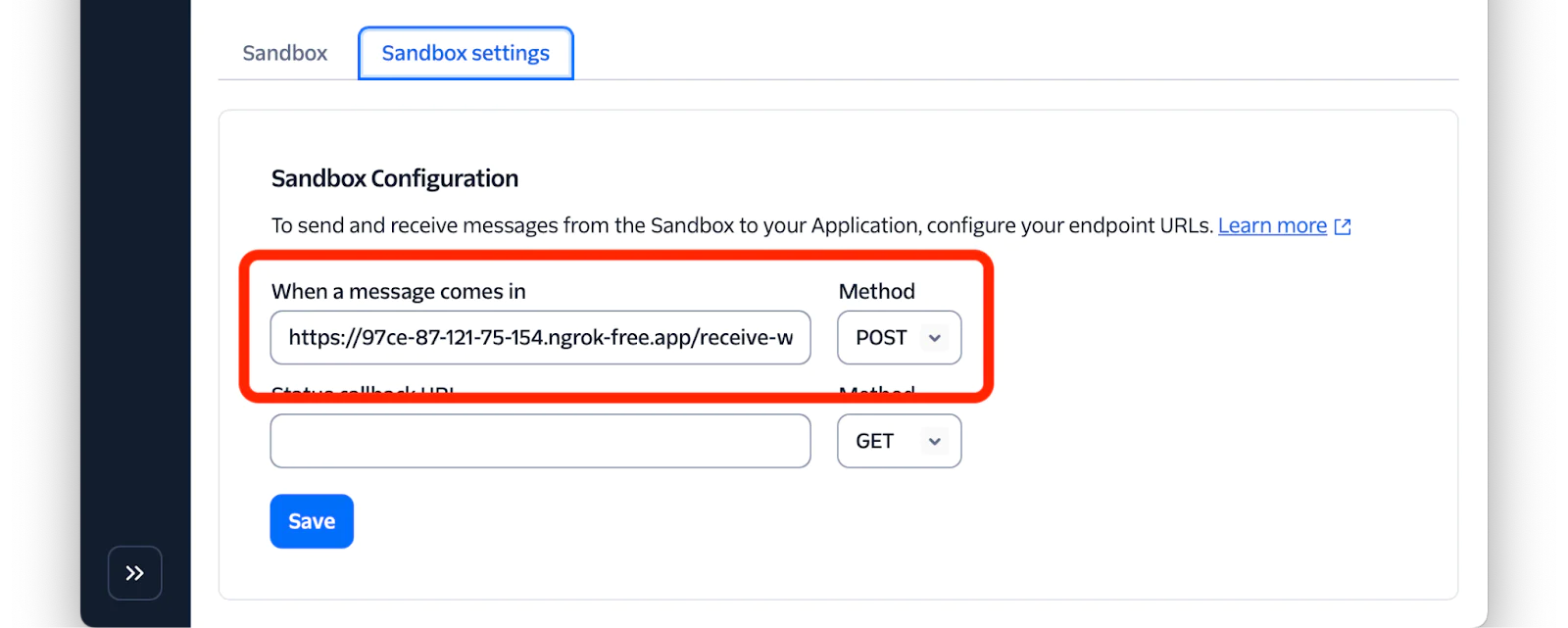Click the chevron icon on the POST selector

pyautogui.click(x=935, y=337)
